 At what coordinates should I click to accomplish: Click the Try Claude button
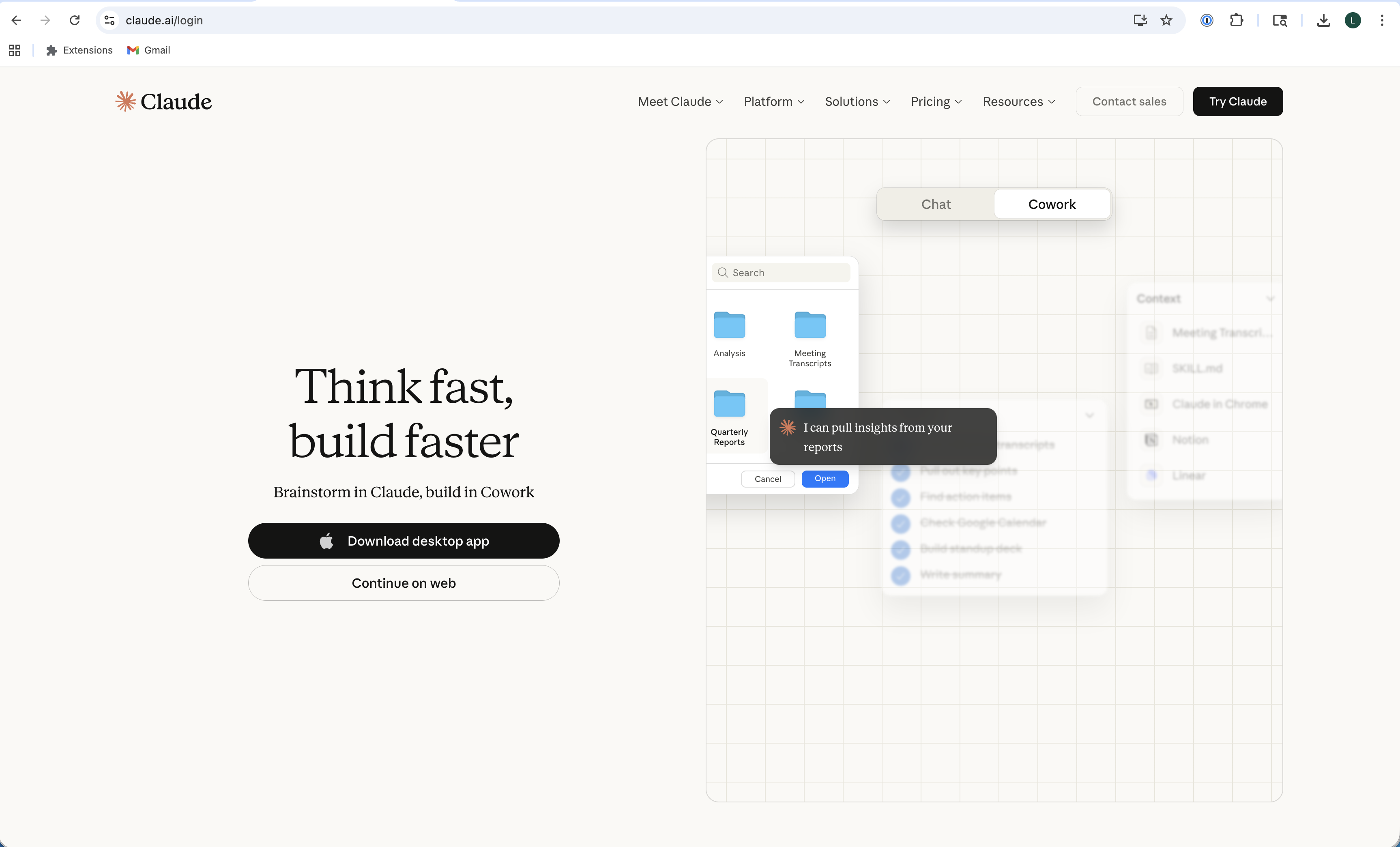click(x=1237, y=101)
